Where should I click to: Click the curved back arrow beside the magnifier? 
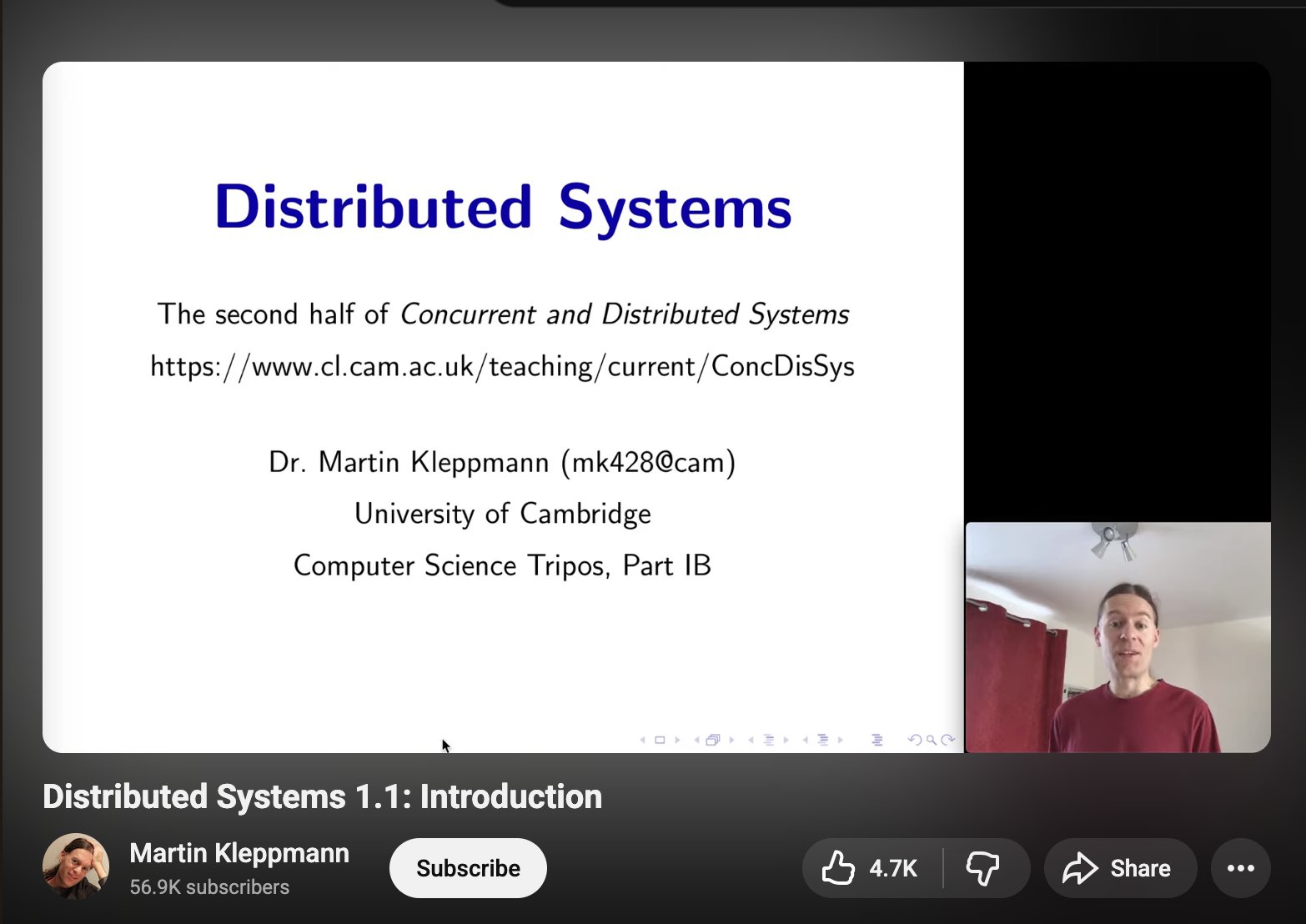[x=915, y=740]
